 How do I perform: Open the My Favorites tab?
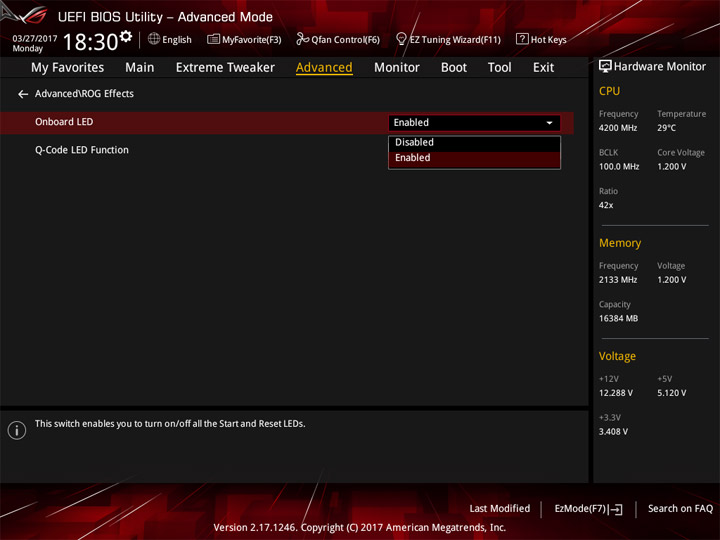point(68,68)
